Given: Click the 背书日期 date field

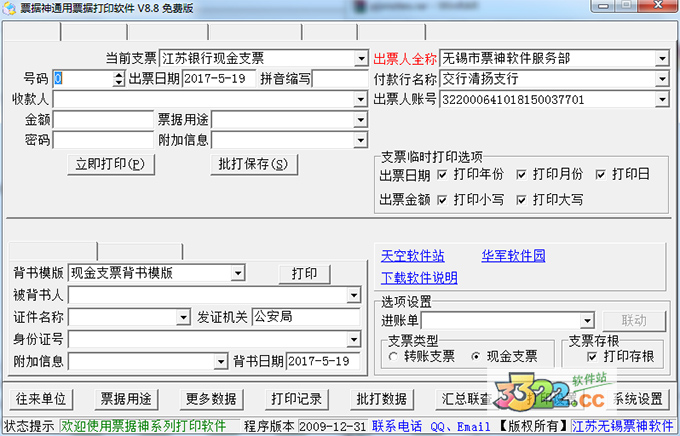Looking at the screenshot, I should (323, 361).
